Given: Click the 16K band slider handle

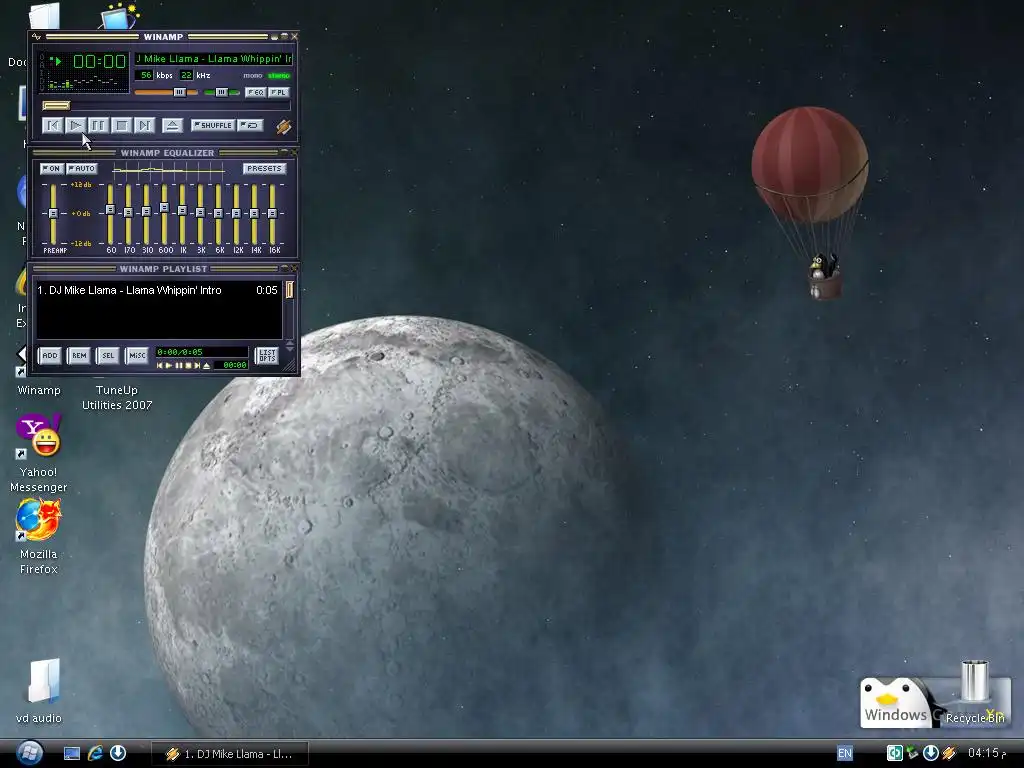Looking at the screenshot, I should tap(272, 214).
